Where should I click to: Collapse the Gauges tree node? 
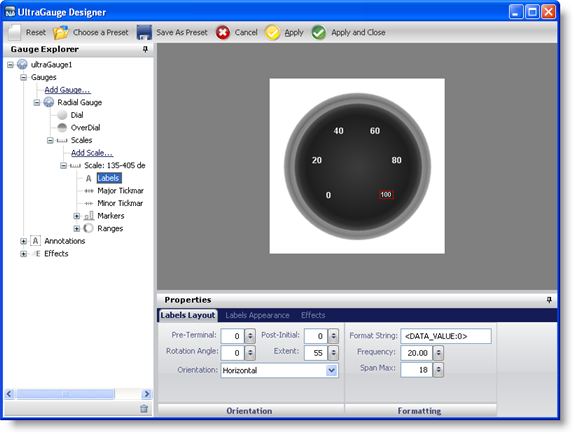[x=23, y=77]
